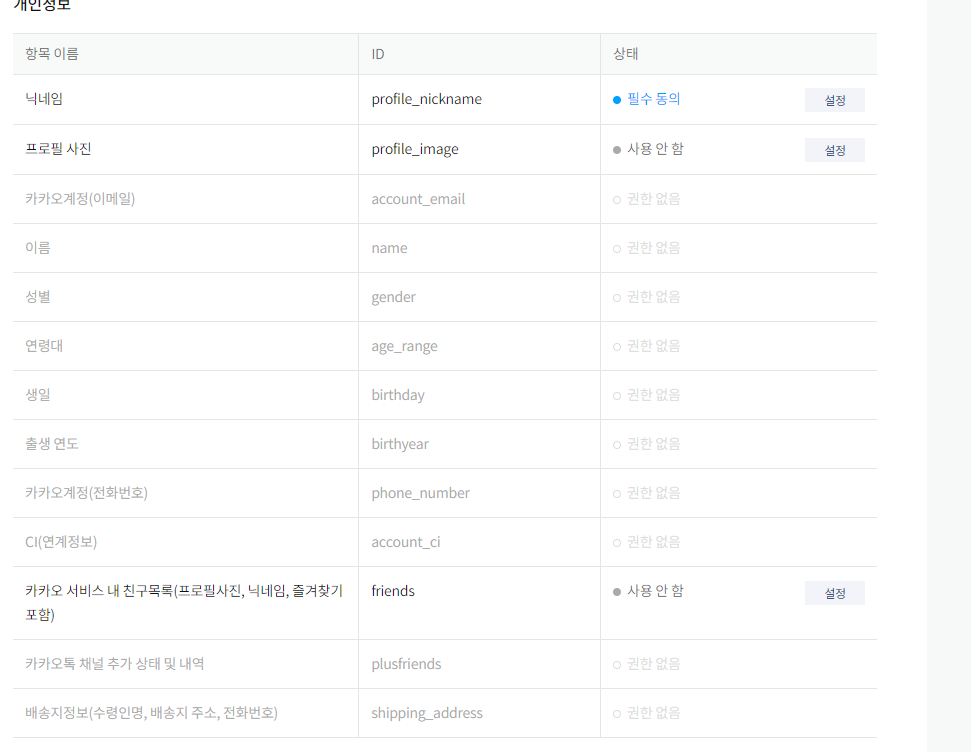Open settings for profile_image row
The width and height of the screenshot is (971, 752).
[x=834, y=150]
